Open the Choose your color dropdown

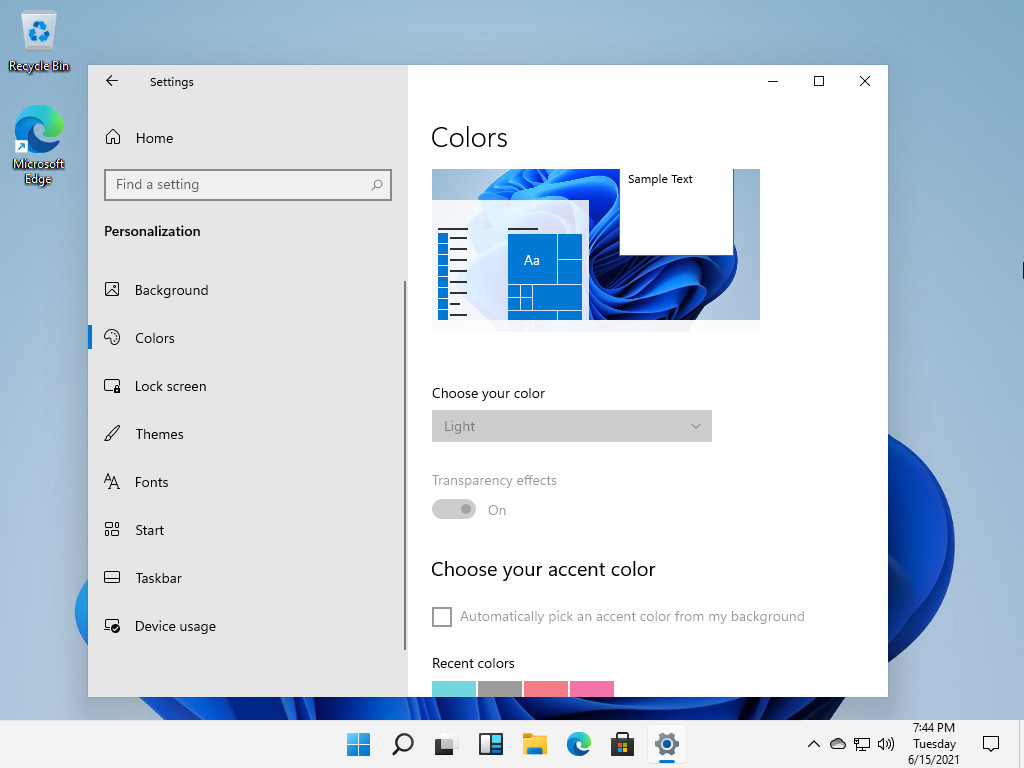(x=571, y=426)
